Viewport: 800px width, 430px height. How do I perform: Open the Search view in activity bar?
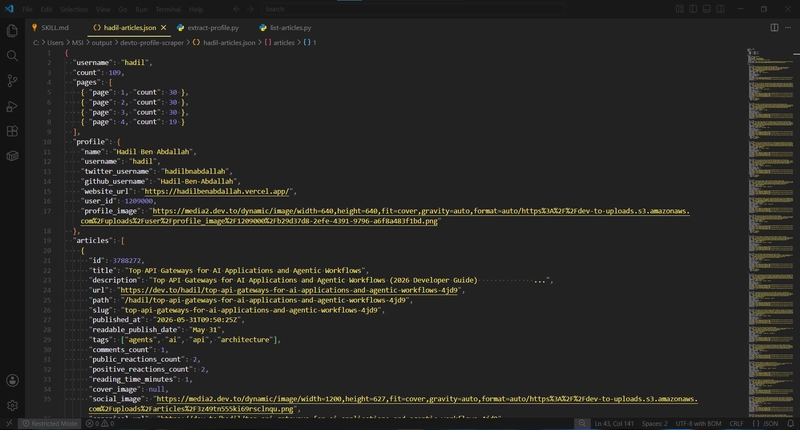click(x=12, y=56)
